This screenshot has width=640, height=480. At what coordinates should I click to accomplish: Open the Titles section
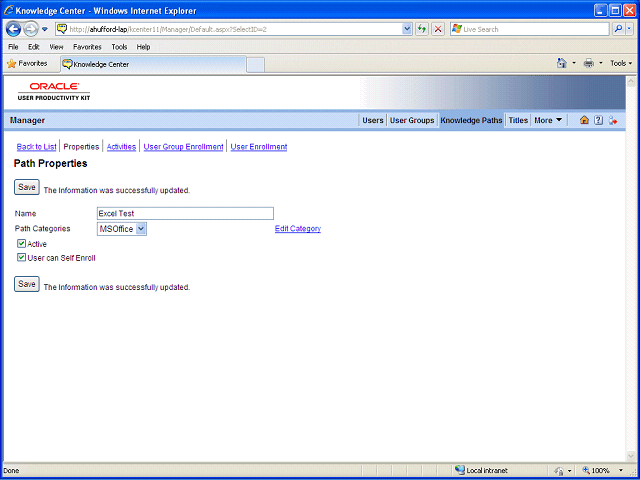point(518,120)
